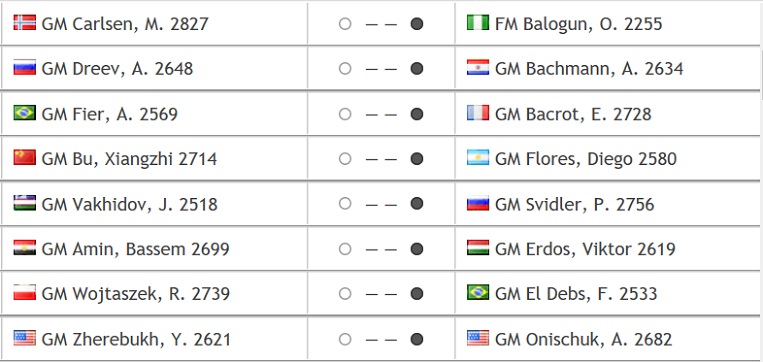Select black circle in Dreev vs Bachmann row
This screenshot has height=362, width=763.
coord(417,69)
